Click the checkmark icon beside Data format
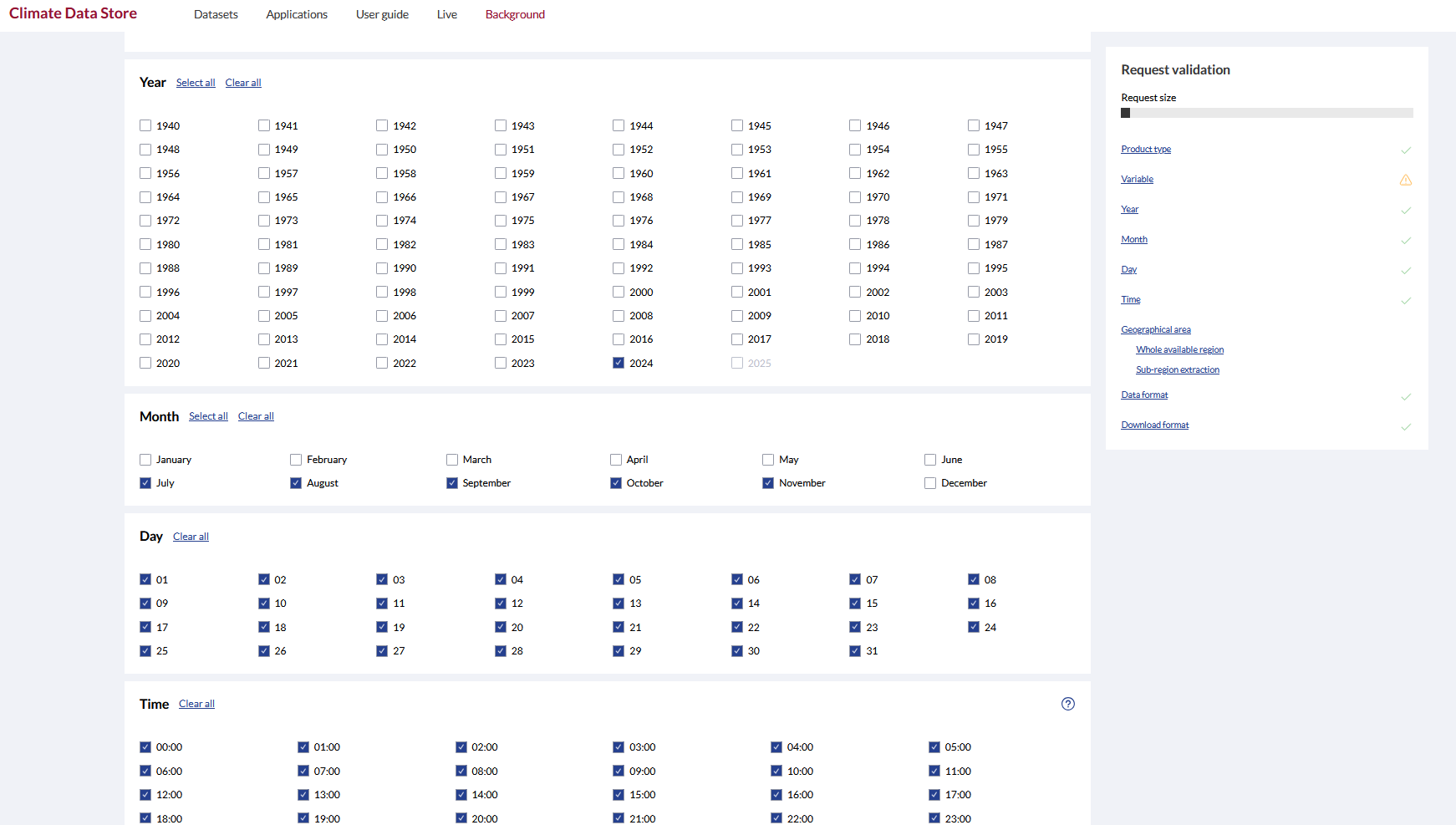The image size is (1456, 825). click(x=1405, y=396)
